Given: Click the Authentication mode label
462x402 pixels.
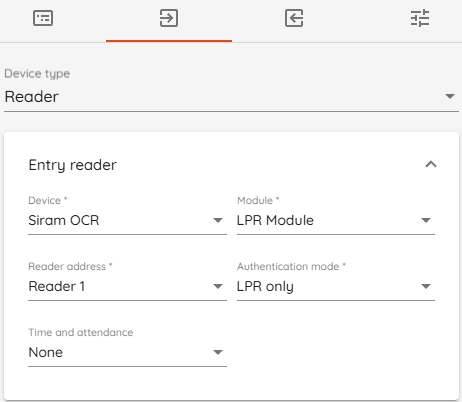Looking at the screenshot, I should click(x=288, y=266).
